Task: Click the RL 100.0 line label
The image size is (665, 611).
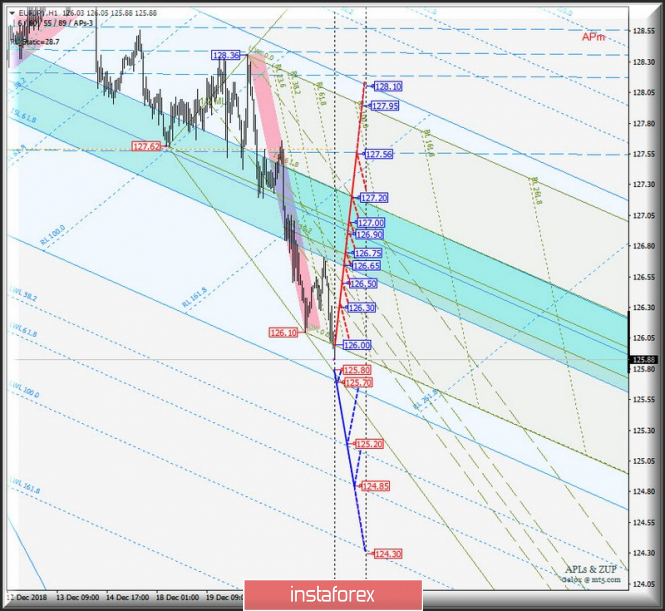Action: [53, 235]
